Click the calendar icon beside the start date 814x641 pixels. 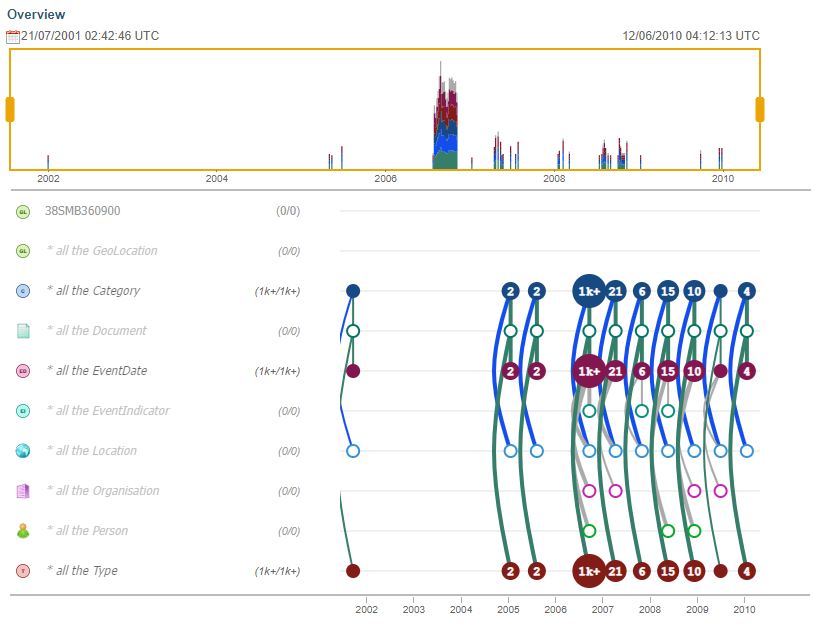pos(13,36)
